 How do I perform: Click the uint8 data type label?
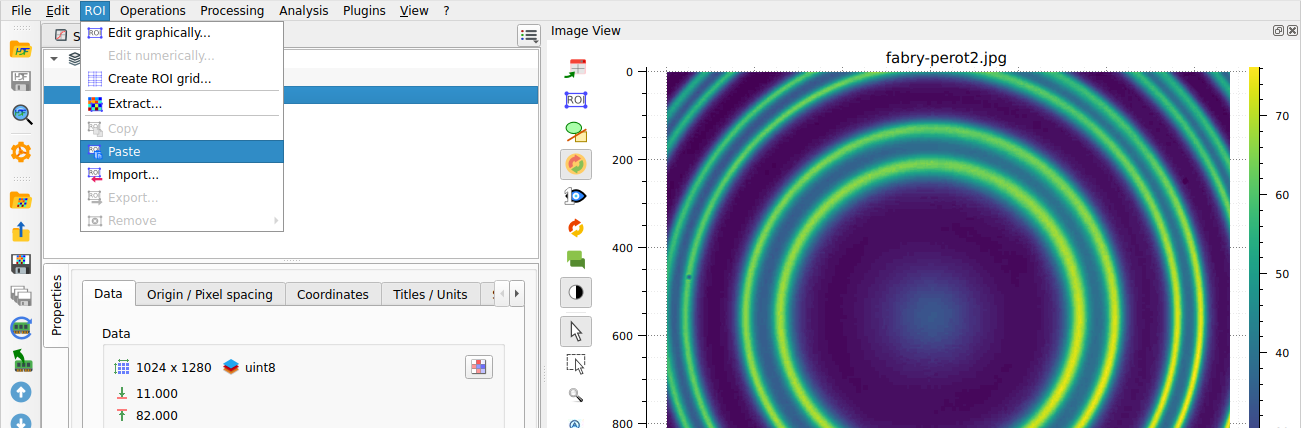click(260, 368)
